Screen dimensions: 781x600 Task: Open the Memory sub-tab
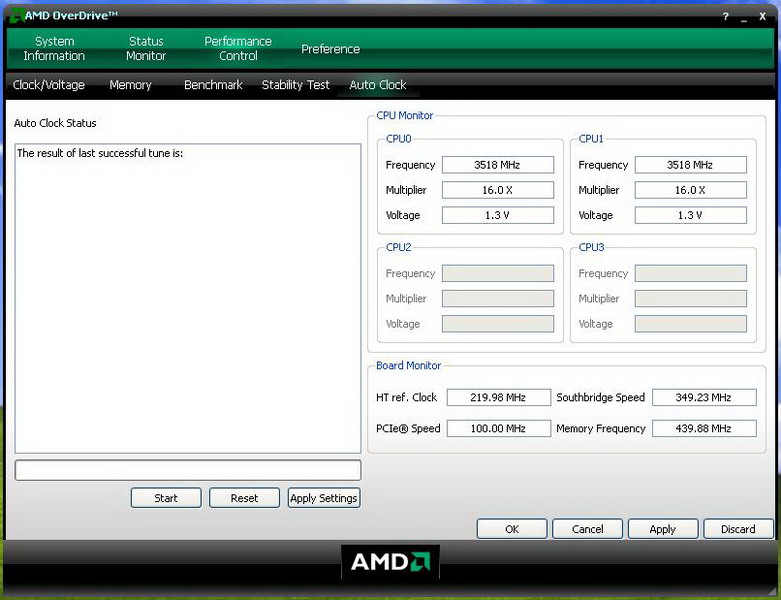(130, 85)
